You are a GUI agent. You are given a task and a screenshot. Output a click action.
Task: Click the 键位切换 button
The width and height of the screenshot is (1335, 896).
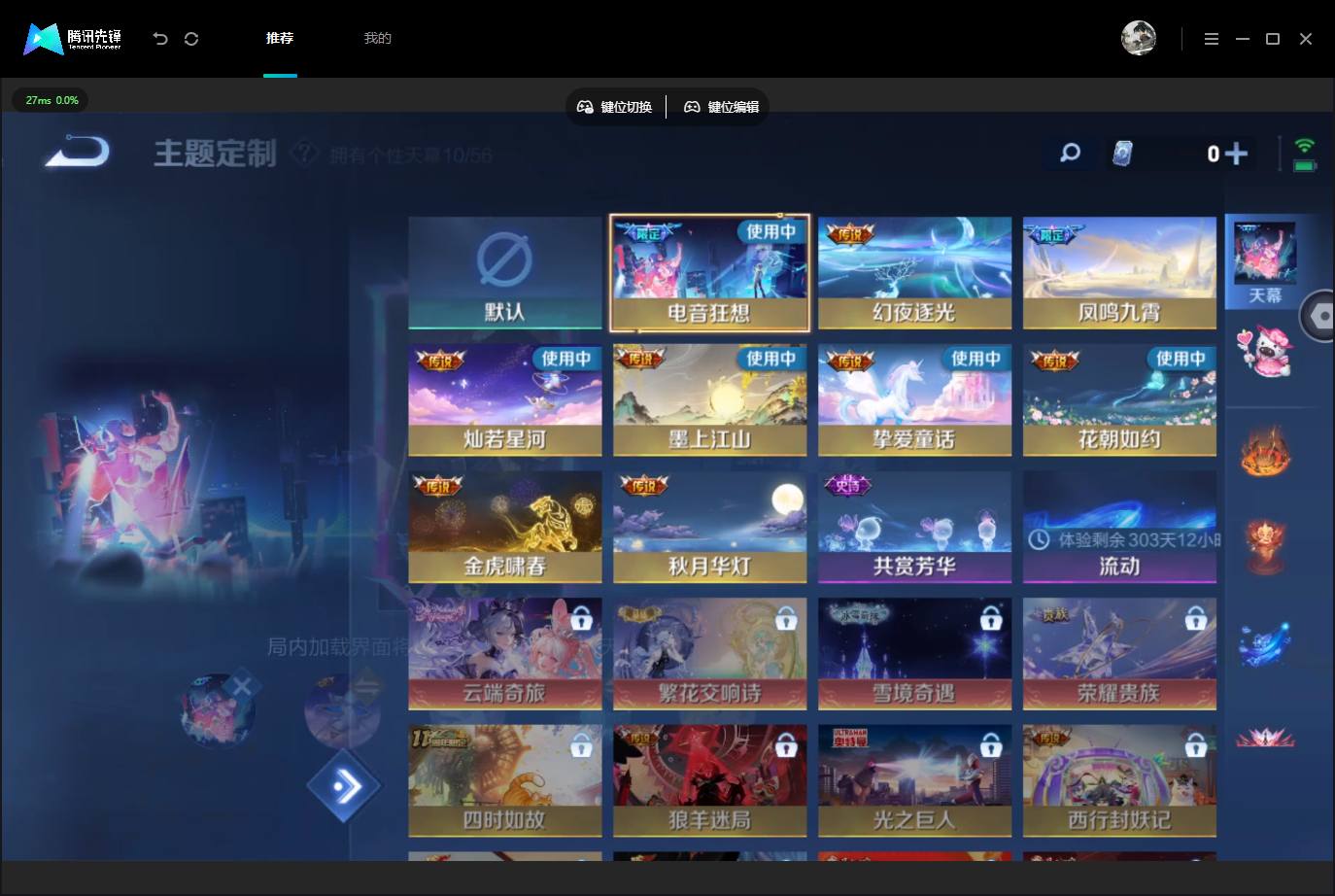point(615,107)
